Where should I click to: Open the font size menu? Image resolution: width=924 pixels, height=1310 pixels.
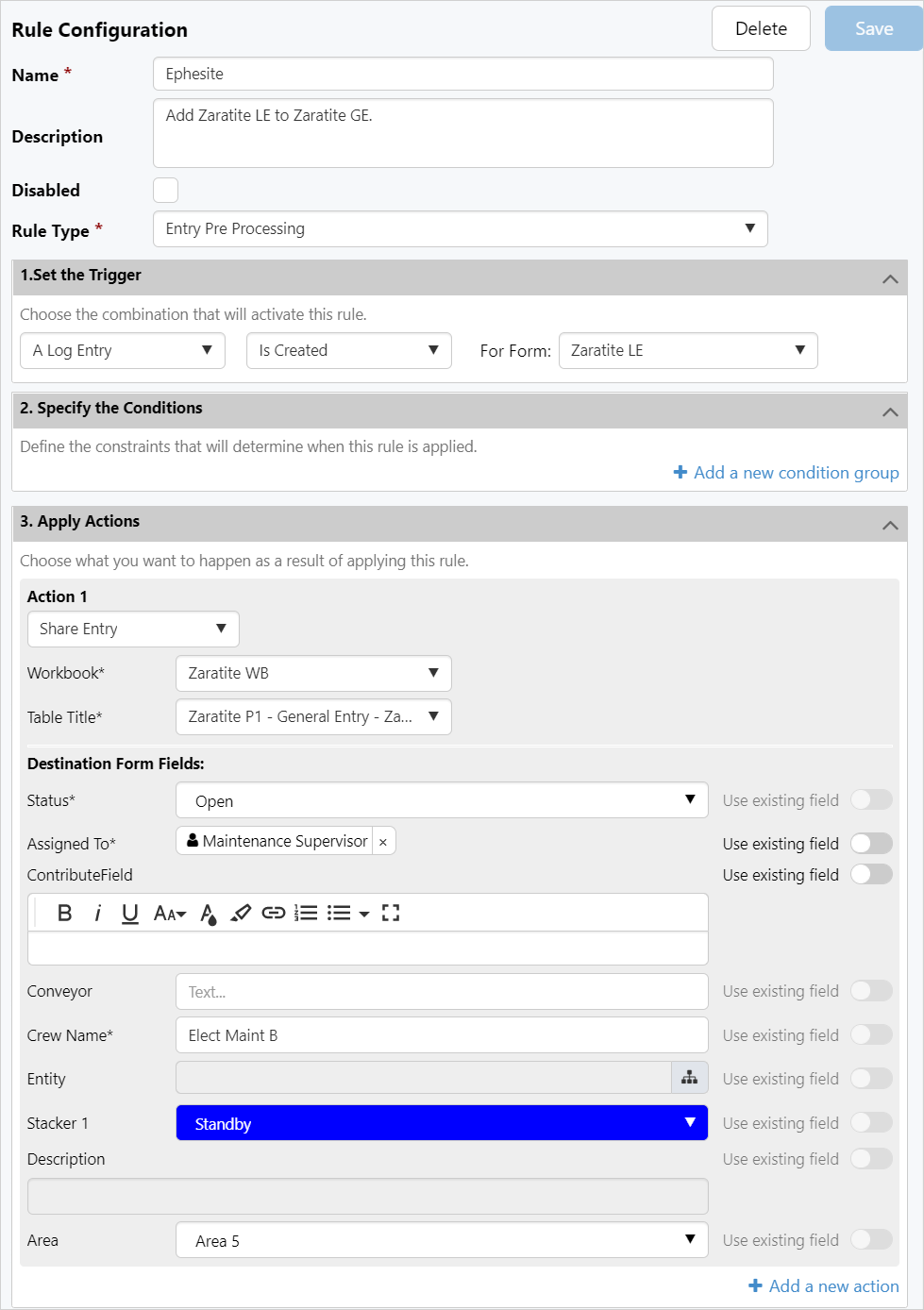170,913
